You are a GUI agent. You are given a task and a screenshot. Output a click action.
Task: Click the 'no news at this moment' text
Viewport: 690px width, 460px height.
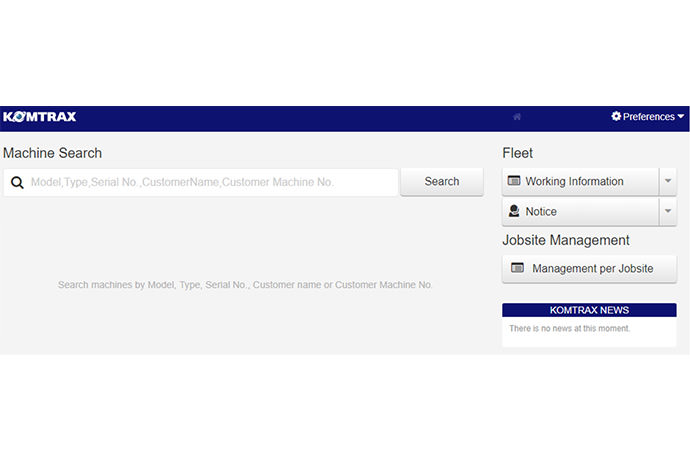pyautogui.click(x=569, y=328)
